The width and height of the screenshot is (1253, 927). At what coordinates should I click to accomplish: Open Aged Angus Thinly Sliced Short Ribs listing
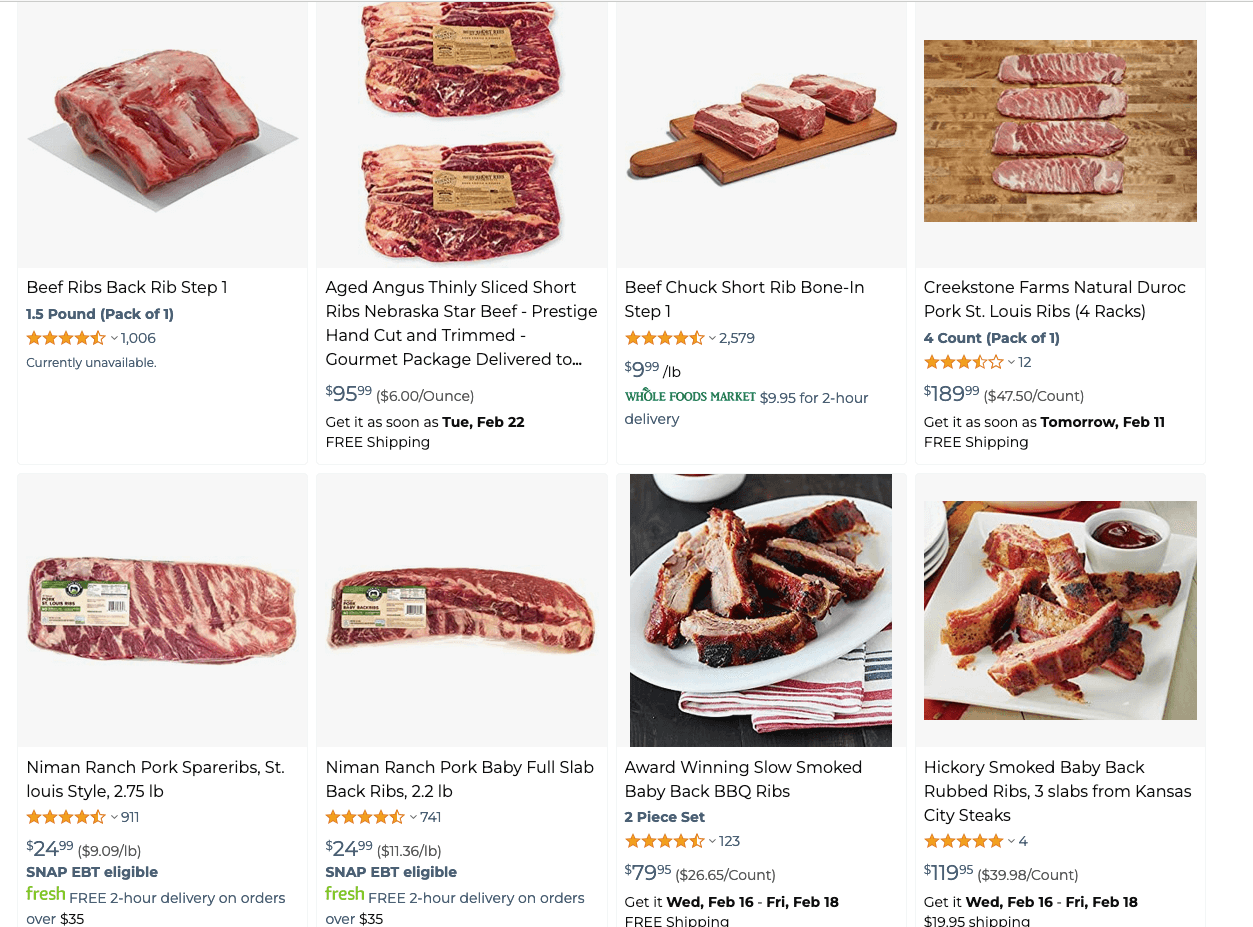pyautogui.click(x=461, y=323)
